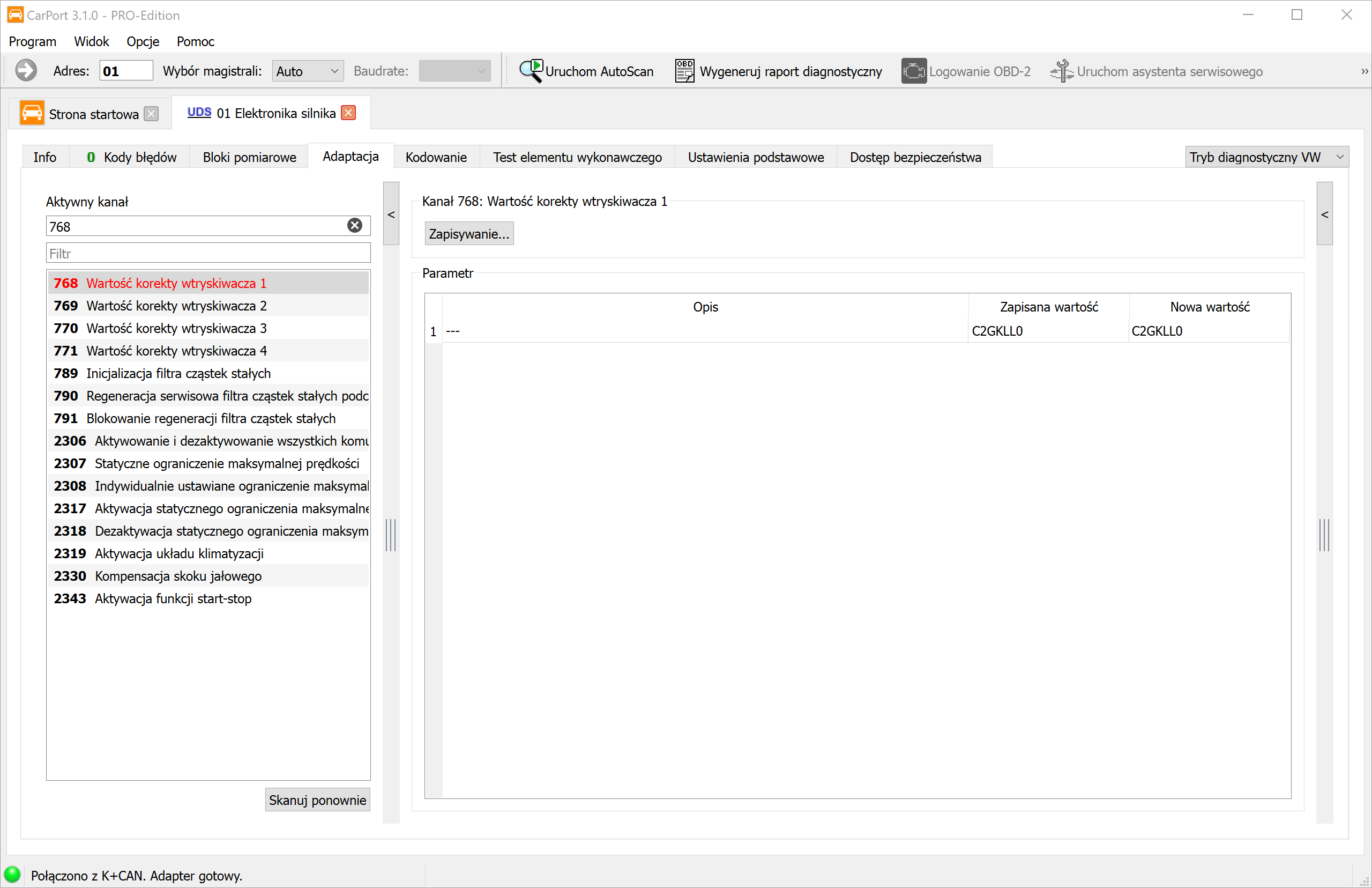
Task: Click the diagnostic report document icon
Action: (684, 71)
